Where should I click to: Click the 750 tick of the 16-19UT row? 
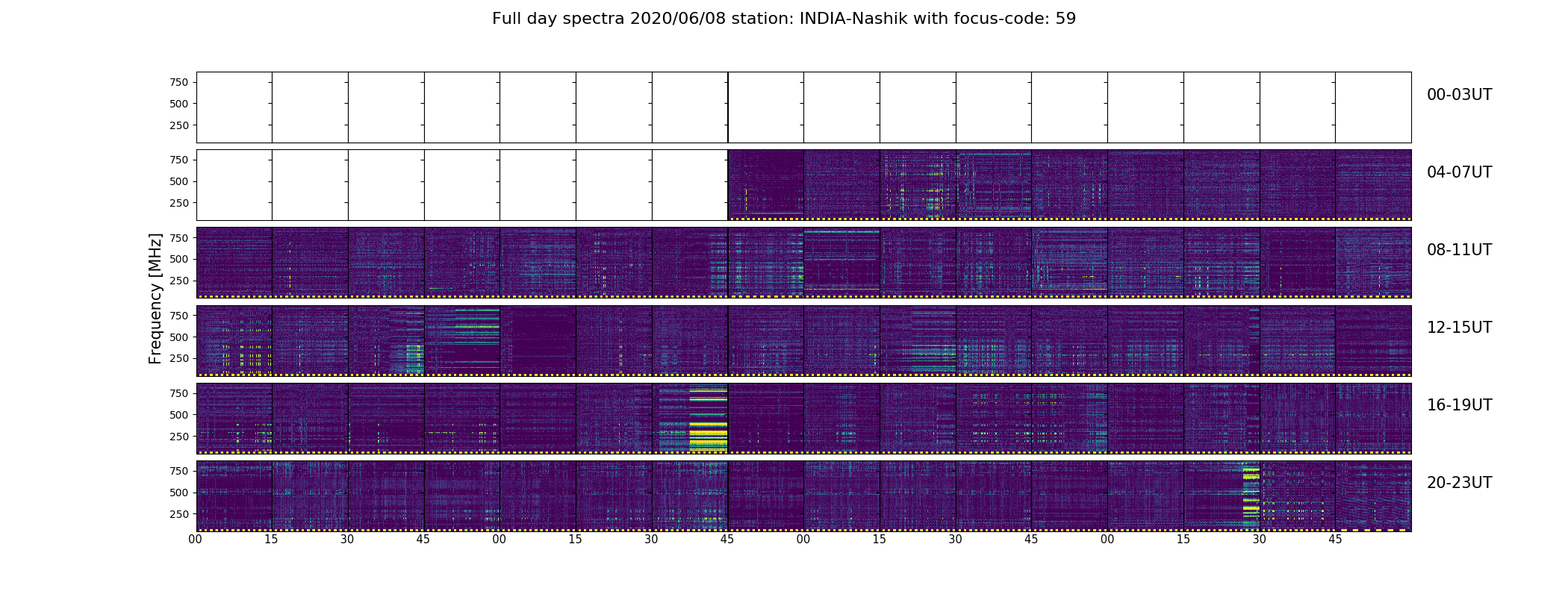pyautogui.click(x=178, y=393)
